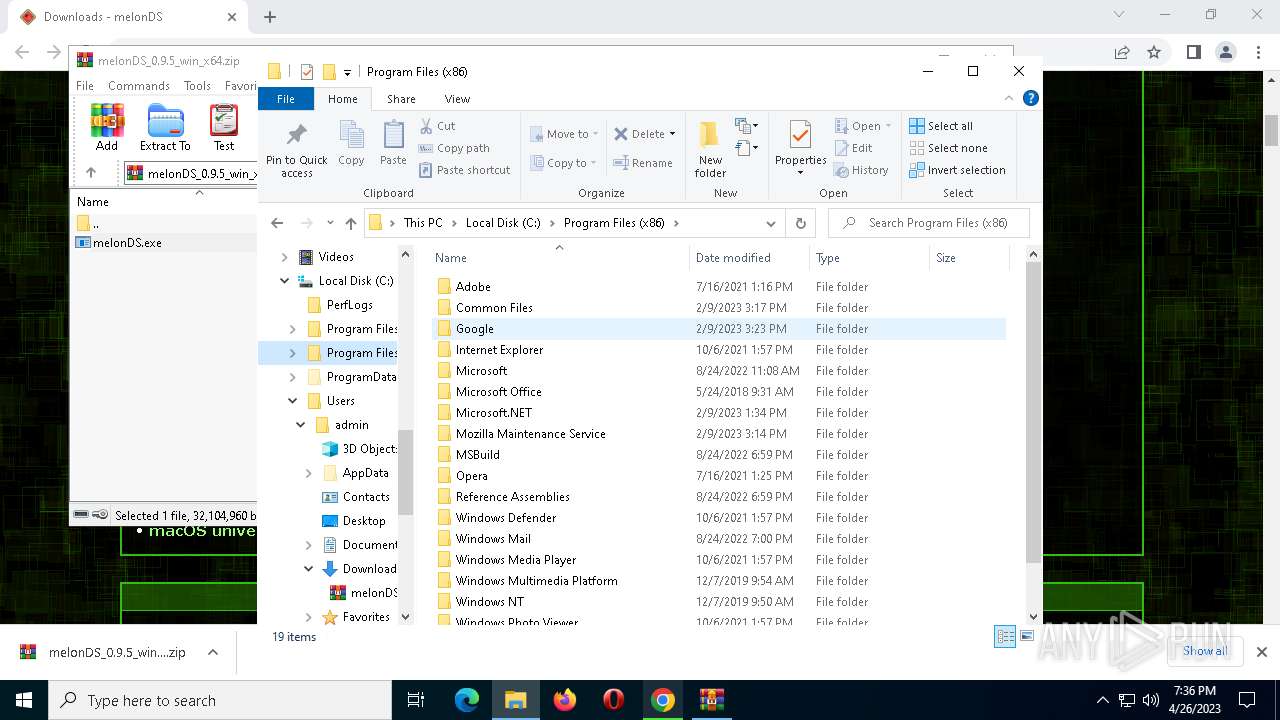Switch to the Share tab
Viewport: 1280px width, 720px height.
point(401,99)
